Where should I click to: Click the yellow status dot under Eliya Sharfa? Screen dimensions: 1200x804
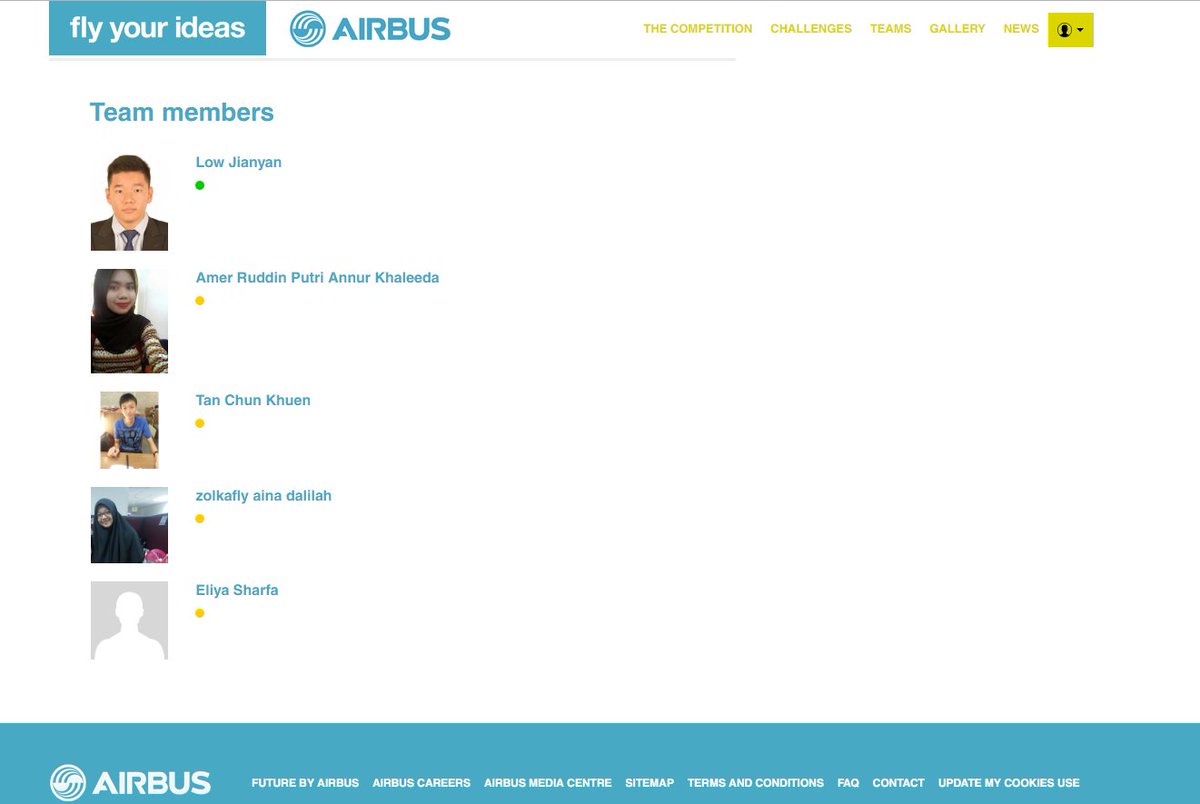click(x=200, y=613)
